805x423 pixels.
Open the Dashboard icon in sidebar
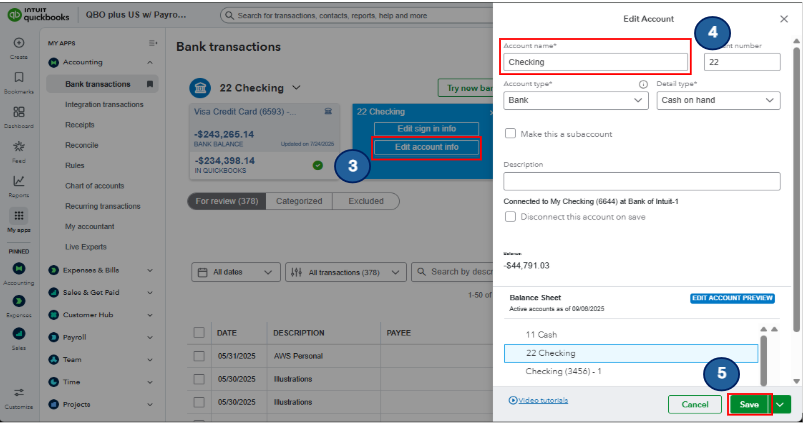pos(18,111)
